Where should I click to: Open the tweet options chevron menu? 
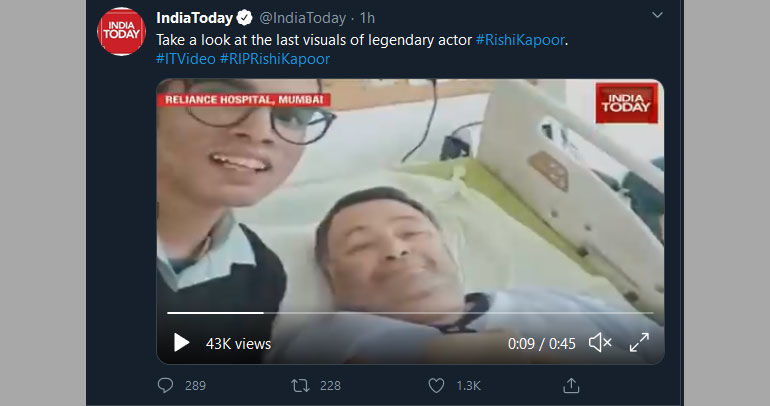point(657,16)
